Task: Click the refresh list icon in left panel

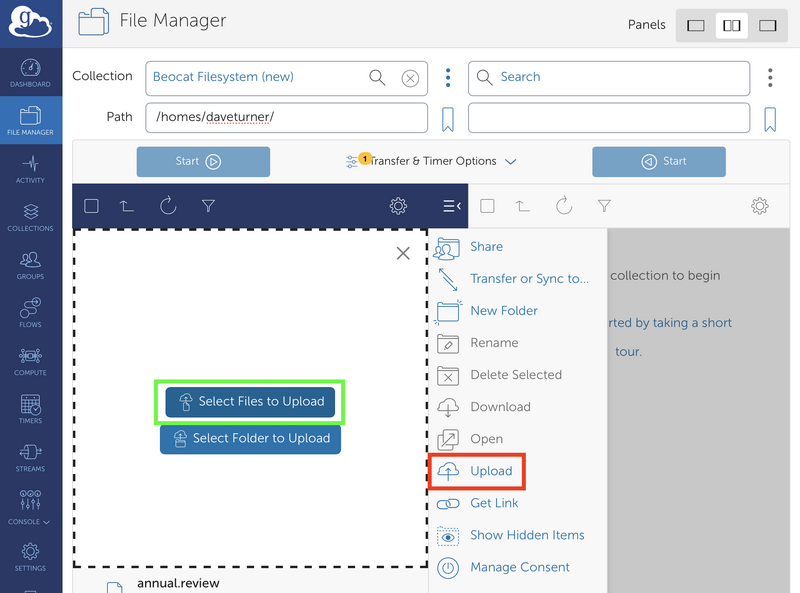Action: click(168, 206)
